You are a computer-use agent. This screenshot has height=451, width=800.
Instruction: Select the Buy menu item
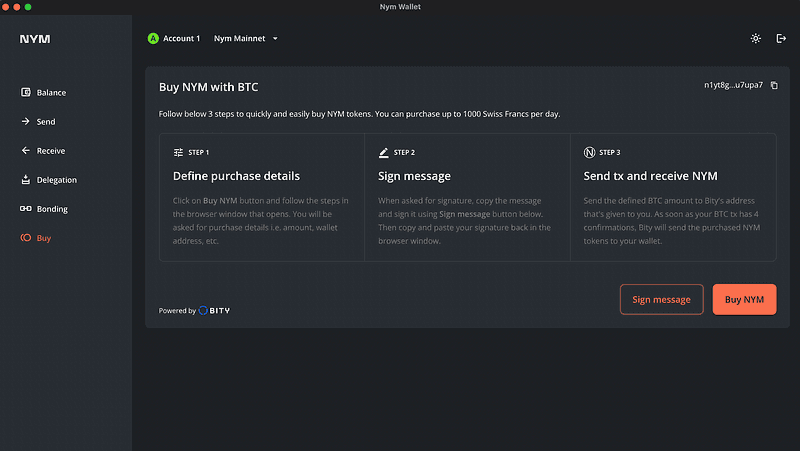pyautogui.click(x=36, y=238)
